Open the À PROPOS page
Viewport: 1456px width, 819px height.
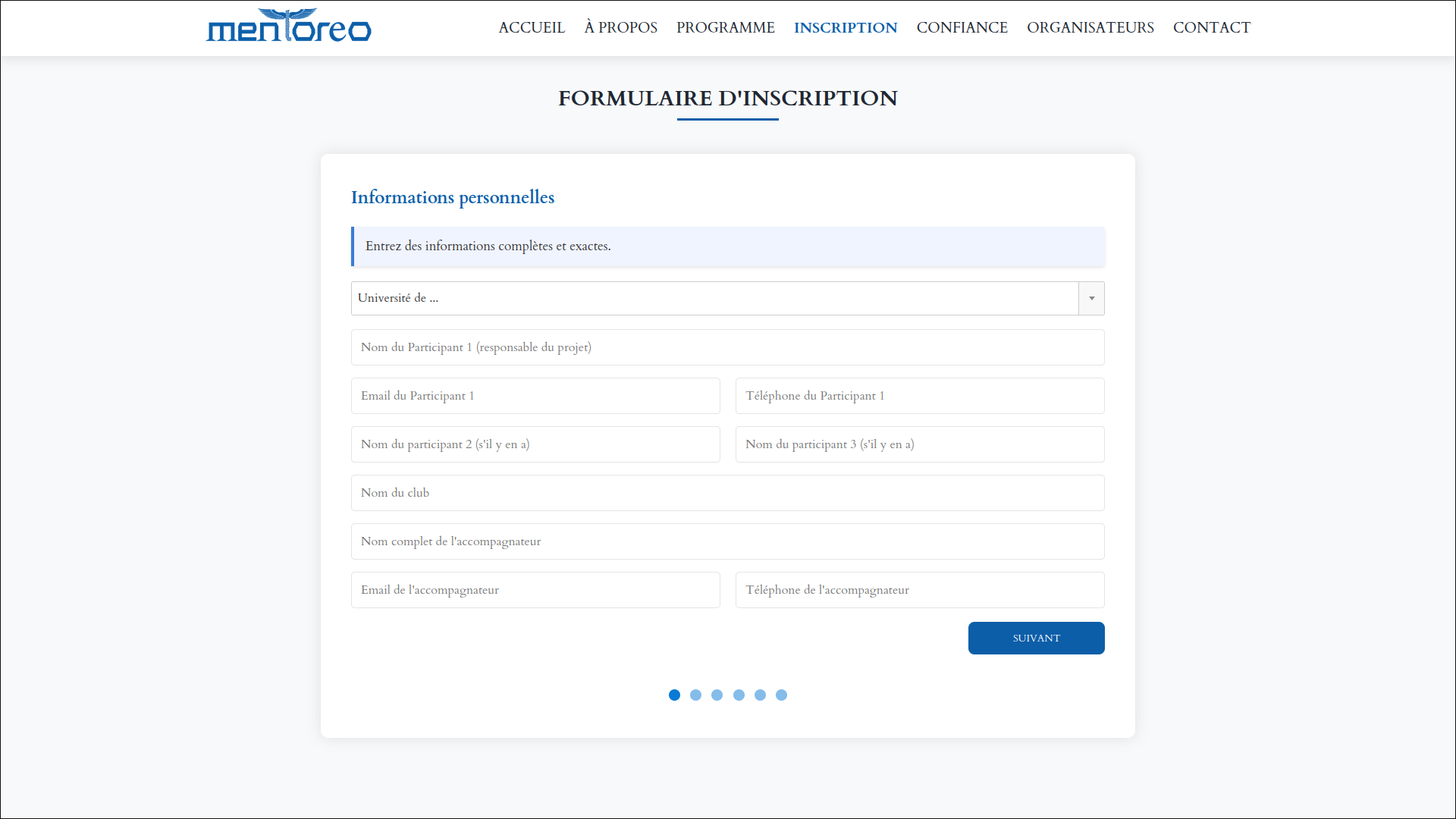tap(620, 28)
